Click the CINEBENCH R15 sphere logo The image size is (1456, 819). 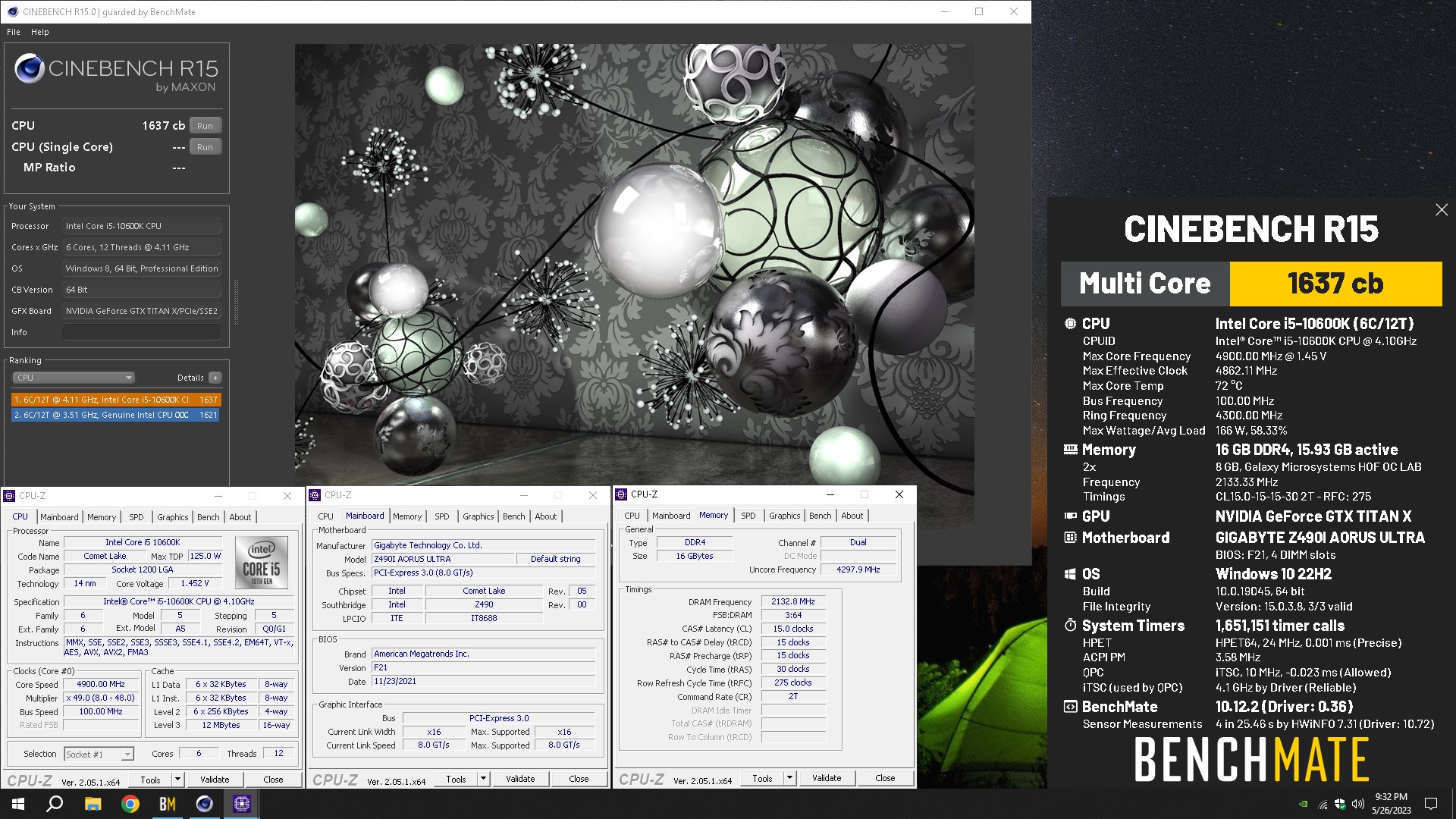coord(30,69)
